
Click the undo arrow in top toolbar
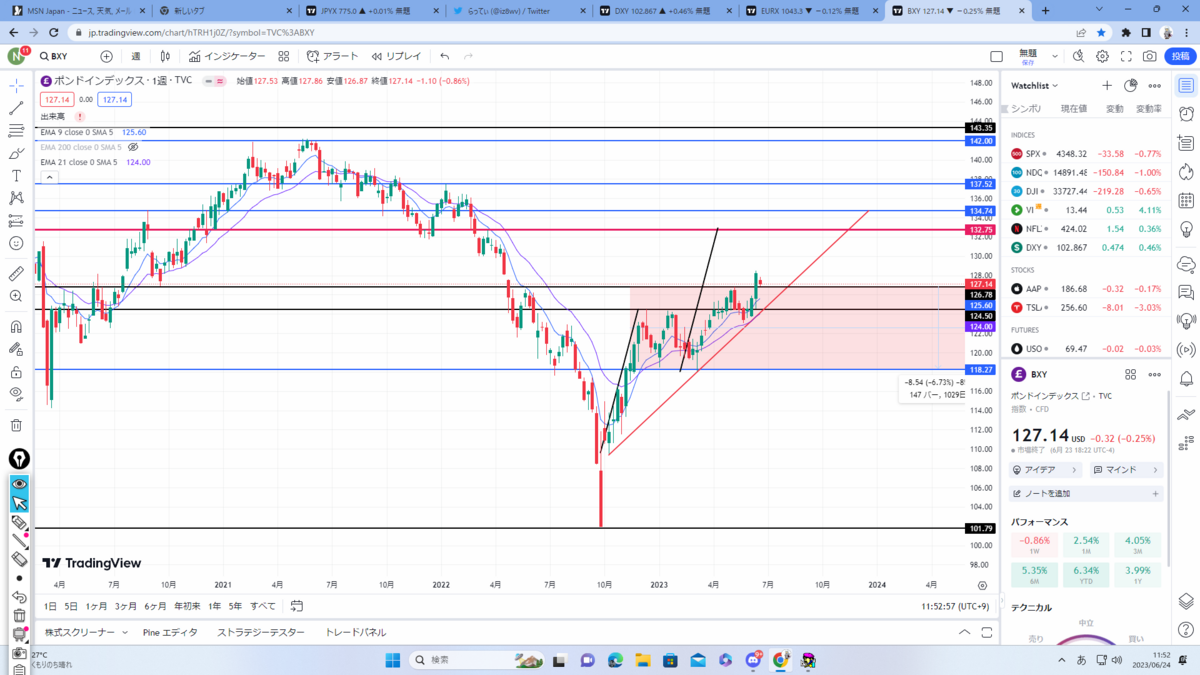point(444,56)
